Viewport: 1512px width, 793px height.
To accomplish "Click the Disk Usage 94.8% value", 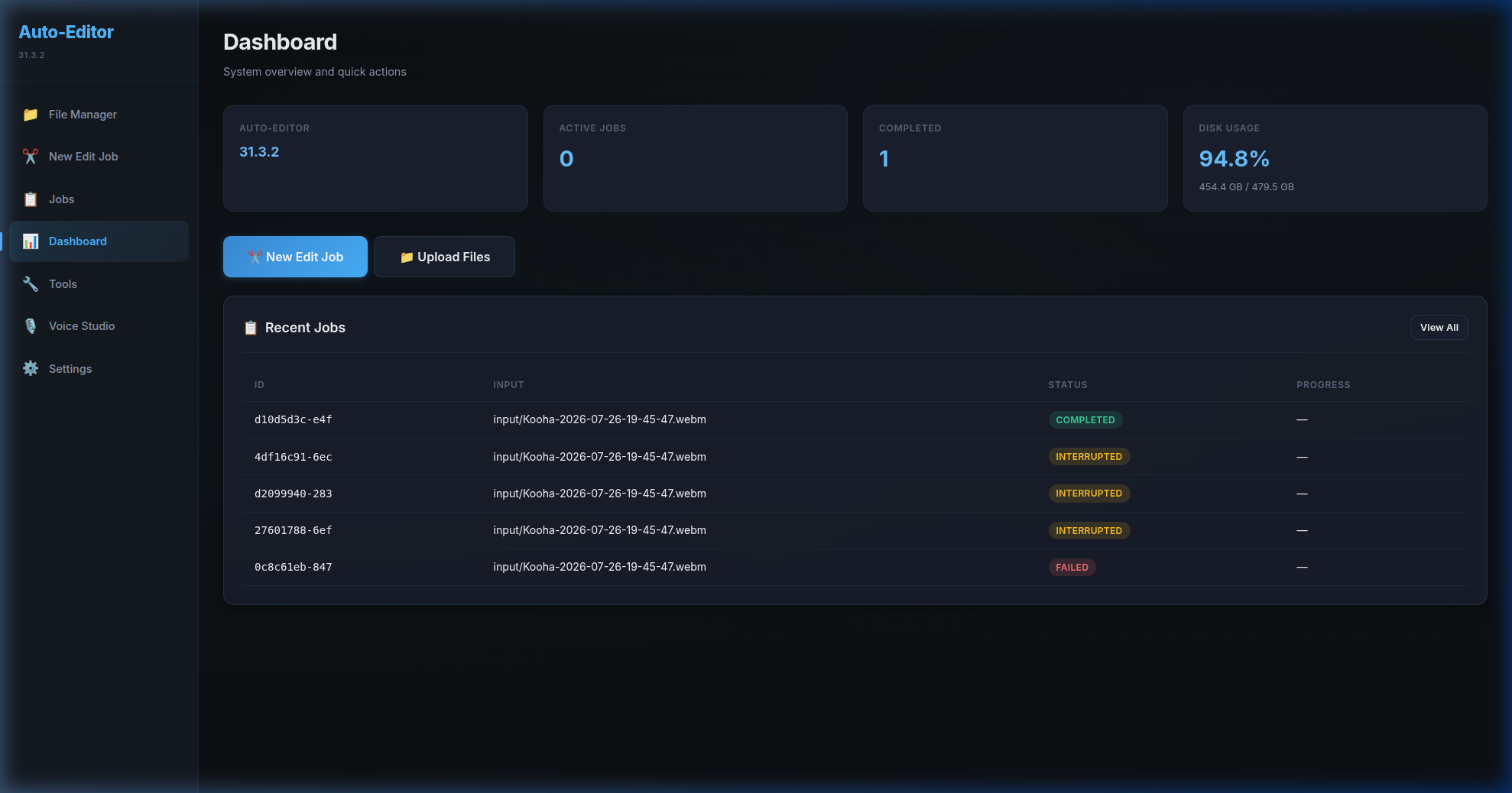I will tap(1234, 159).
